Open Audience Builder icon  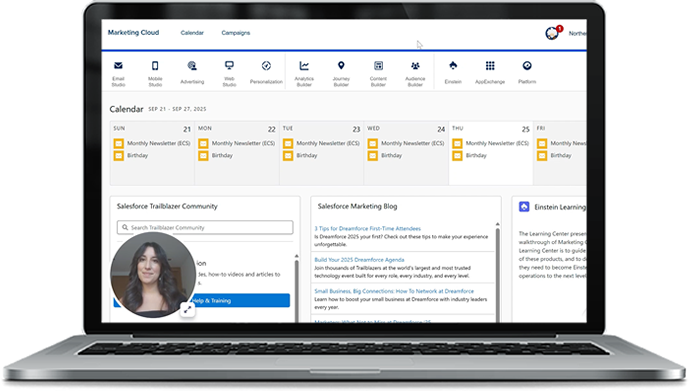click(x=415, y=66)
